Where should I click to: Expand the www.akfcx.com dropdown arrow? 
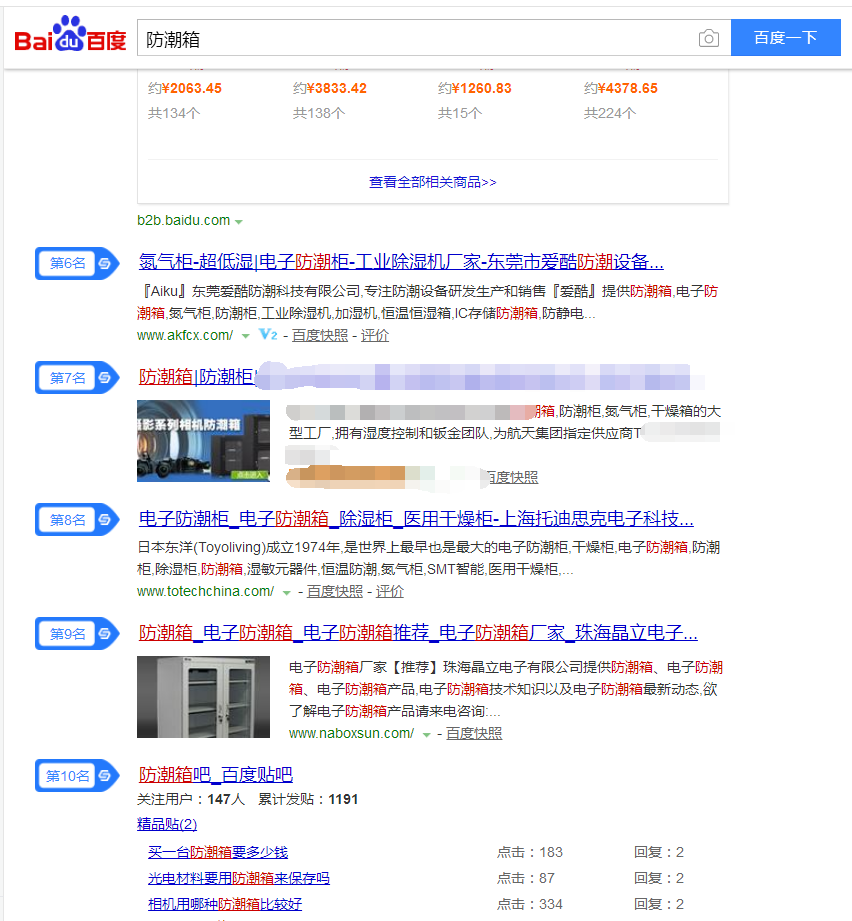[x=245, y=336]
